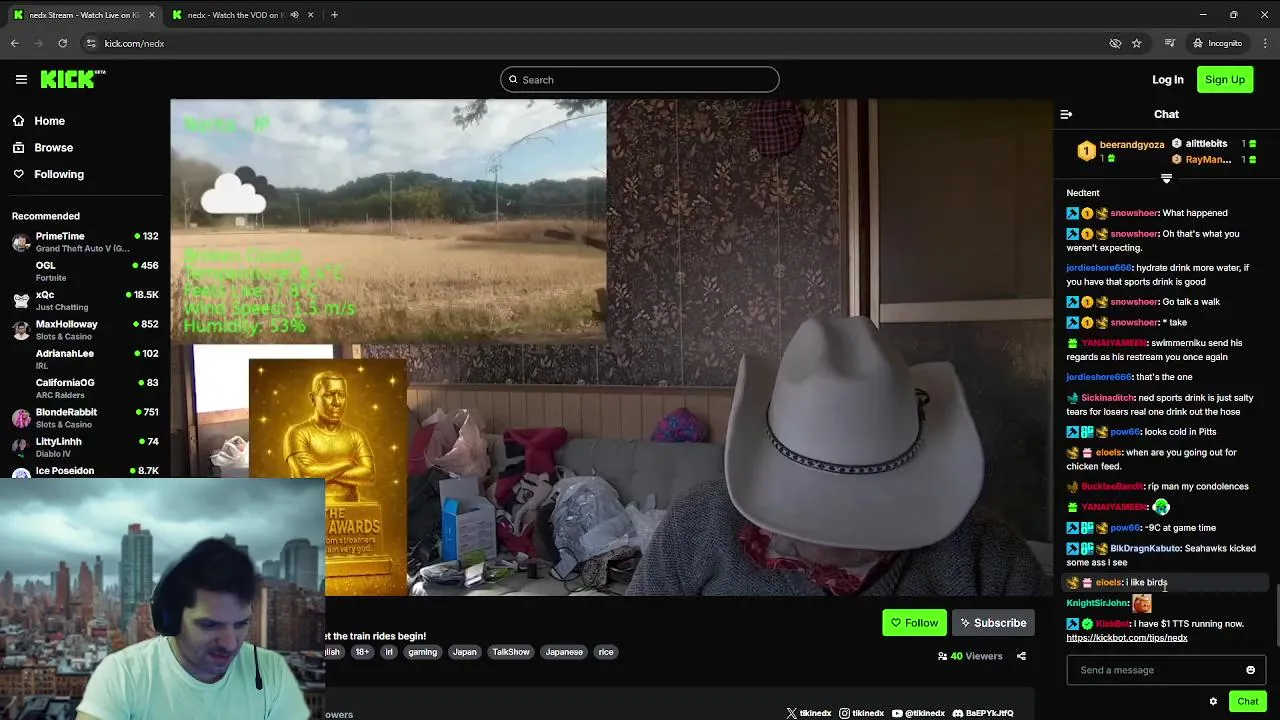Click the gaming stream tag
1280x720 pixels.
coord(422,652)
